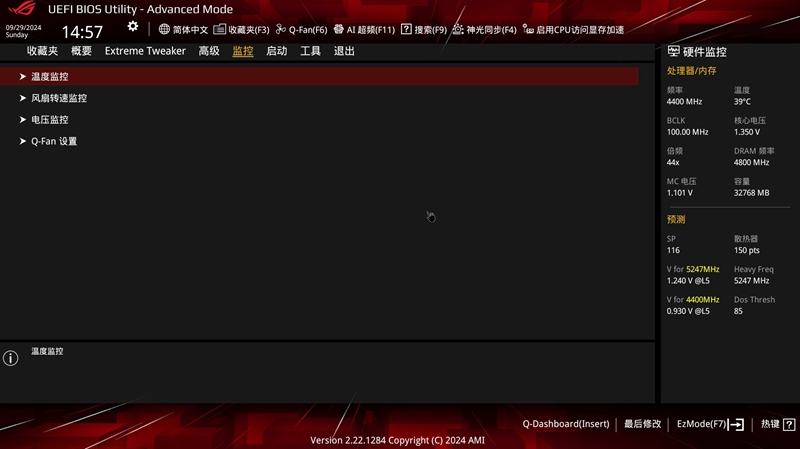Switch to the Extreme Tweaker tab
The image size is (800, 449).
pyautogui.click(x=145, y=51)
